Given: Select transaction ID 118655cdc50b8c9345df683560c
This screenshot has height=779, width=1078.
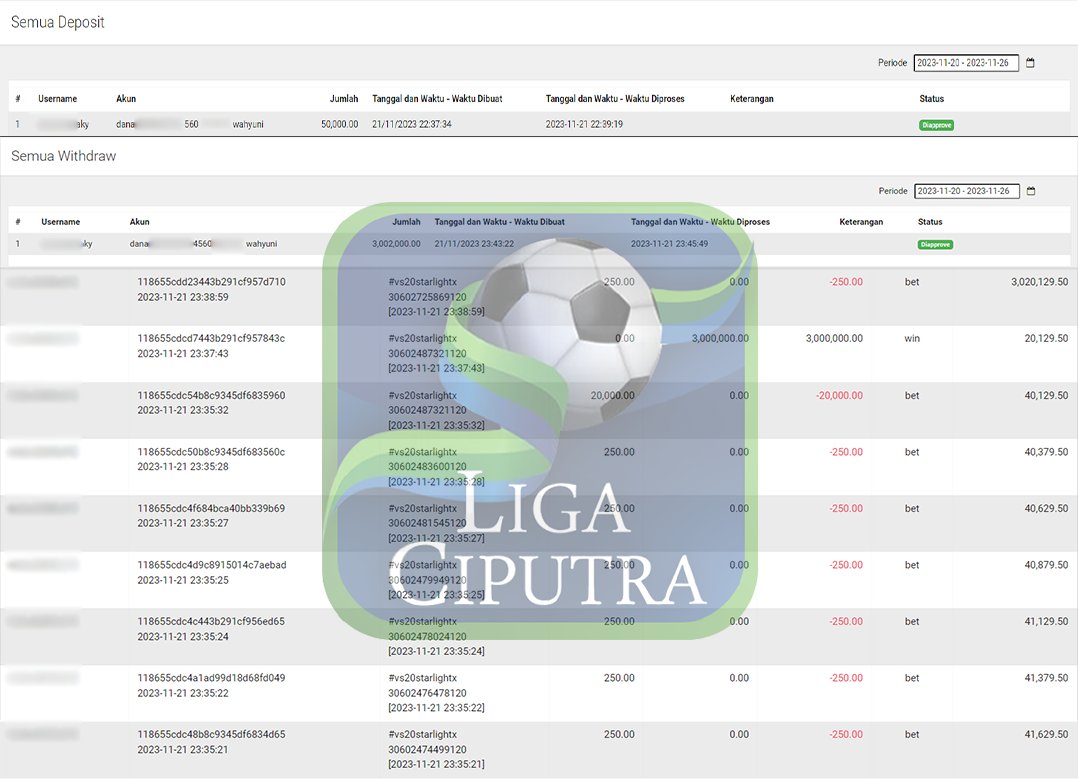Looking at the screenshot, I should (x=211, y=452).
